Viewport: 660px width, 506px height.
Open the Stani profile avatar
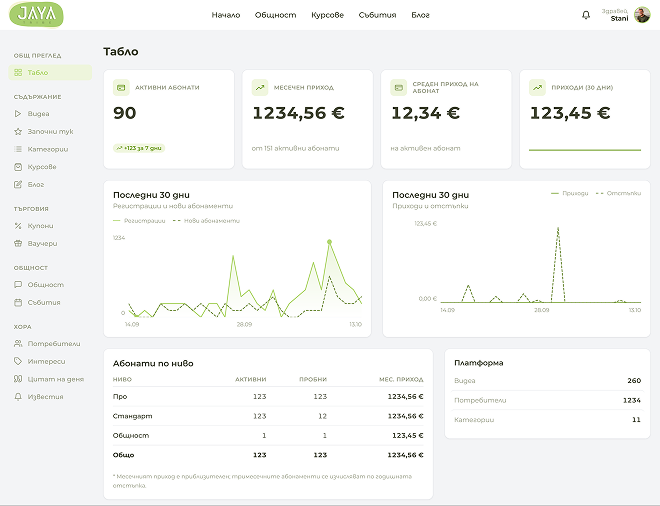coord(642,15)
